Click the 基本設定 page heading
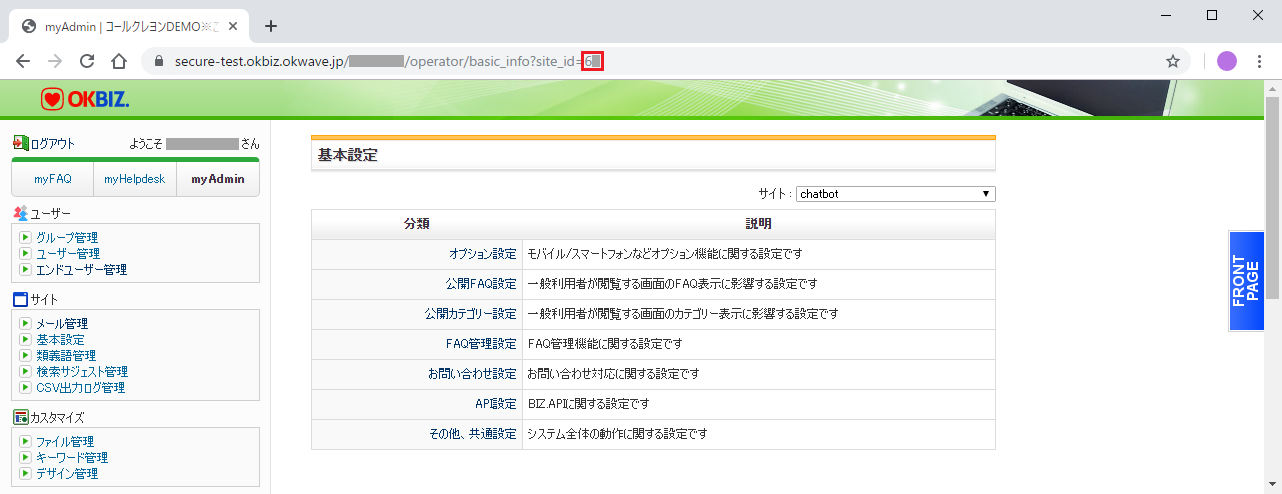Viewport: 1282px width, 494px height. (348, 156)
